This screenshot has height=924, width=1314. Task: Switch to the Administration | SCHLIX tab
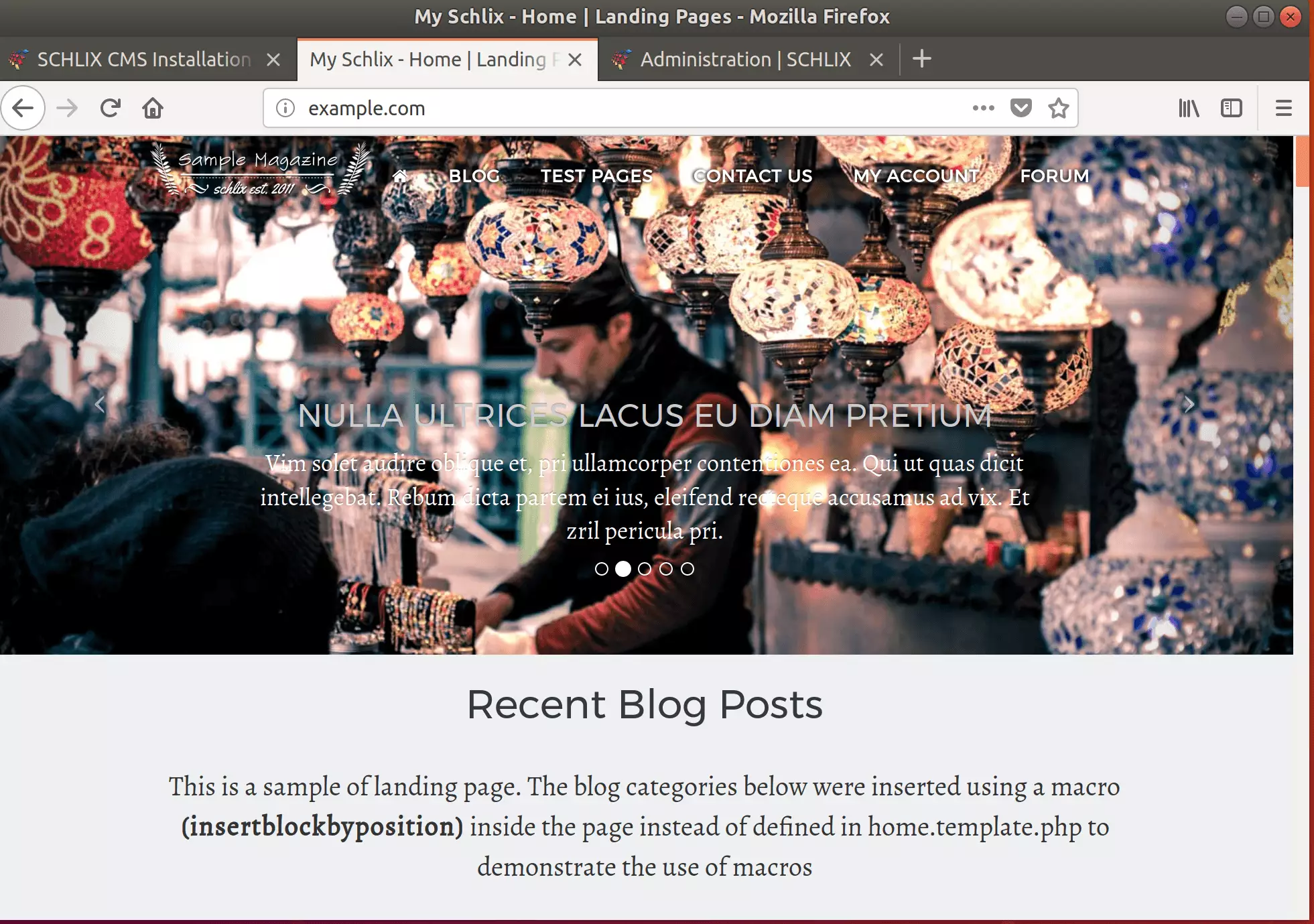(746, 60)
